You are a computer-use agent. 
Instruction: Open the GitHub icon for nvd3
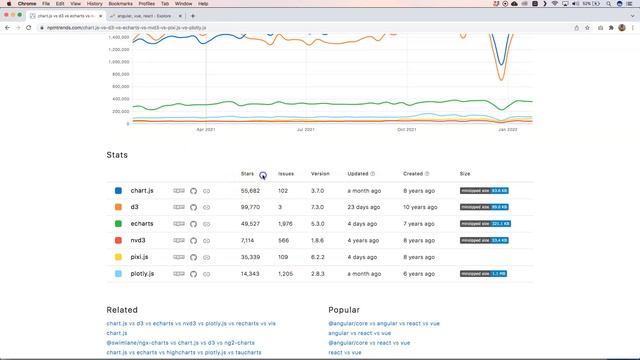click(193, 241)
